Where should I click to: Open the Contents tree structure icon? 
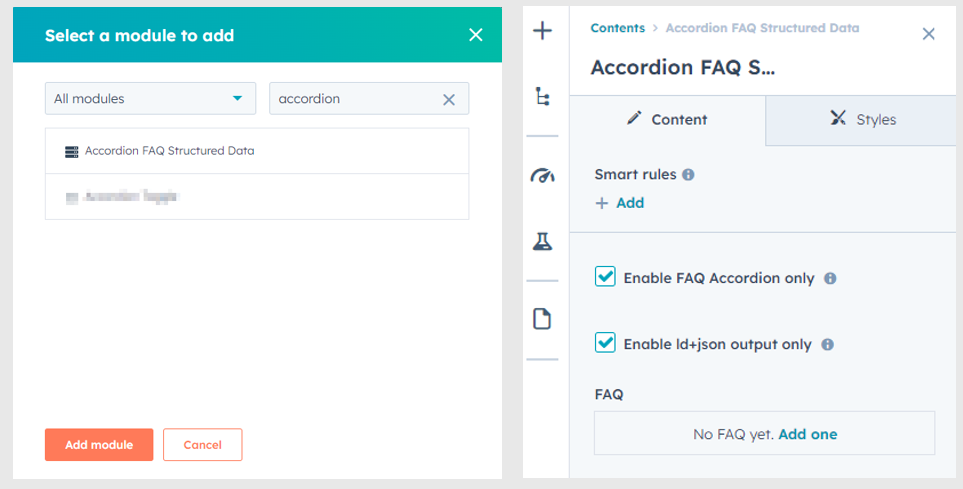(x=542, y=96)
